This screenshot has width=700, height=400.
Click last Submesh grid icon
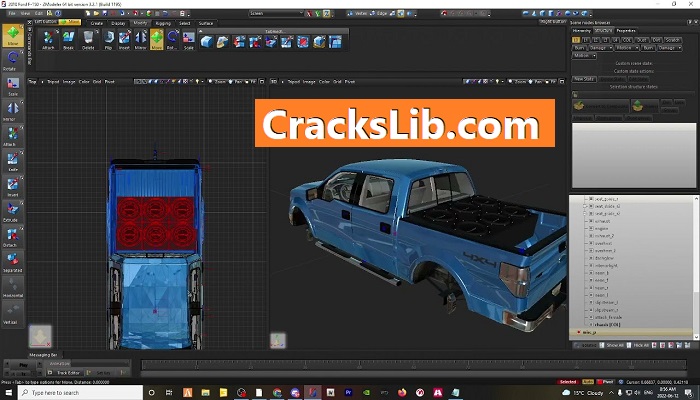(335, 42)
